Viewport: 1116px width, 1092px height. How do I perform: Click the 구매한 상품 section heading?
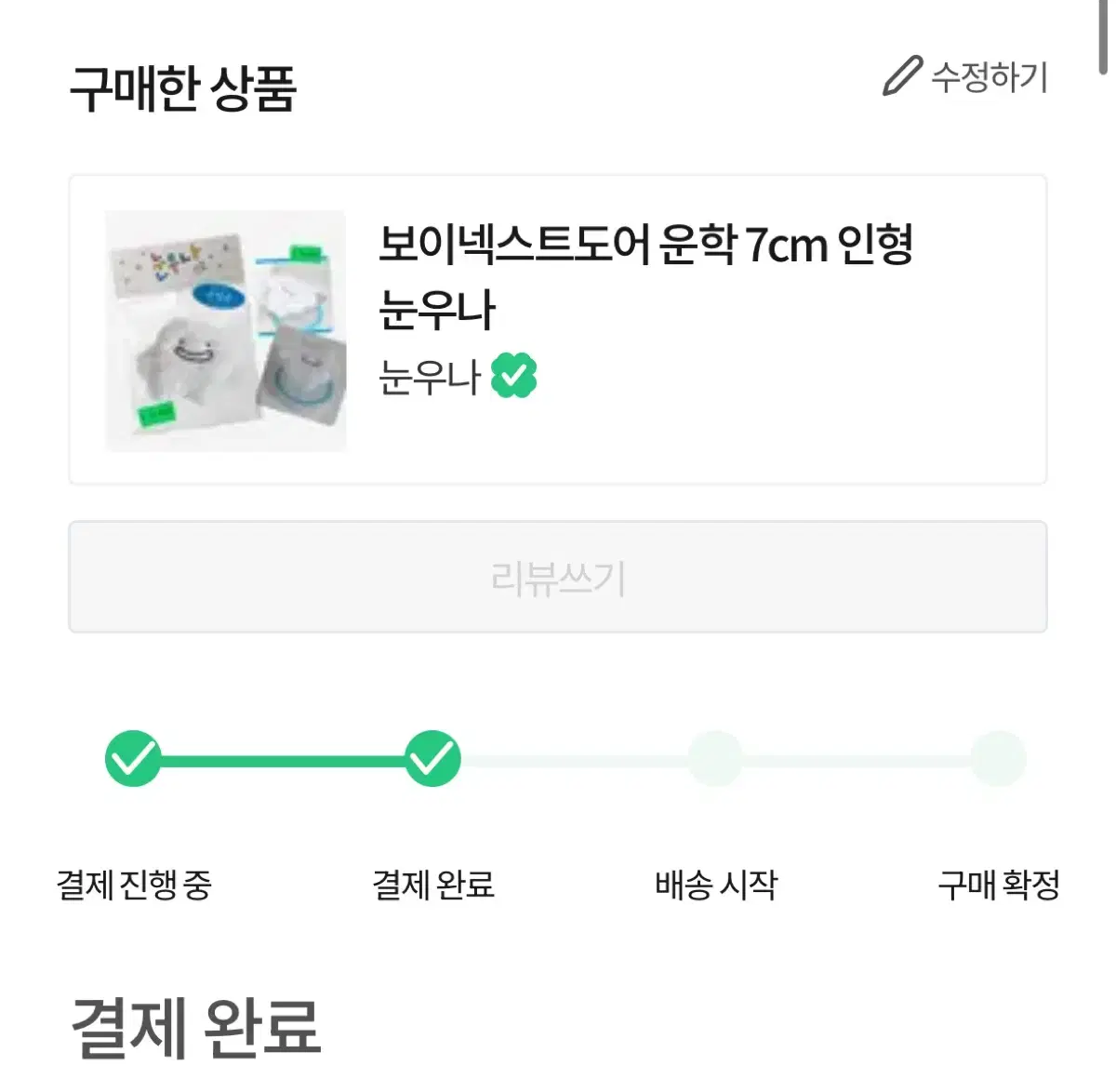pos(183,89)
